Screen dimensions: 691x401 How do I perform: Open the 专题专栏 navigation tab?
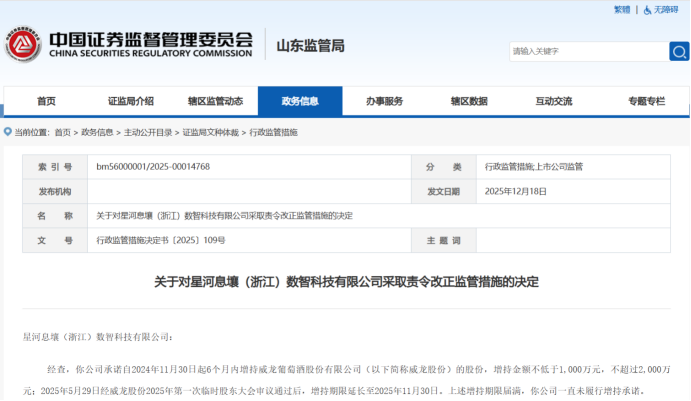click(646, 101)
